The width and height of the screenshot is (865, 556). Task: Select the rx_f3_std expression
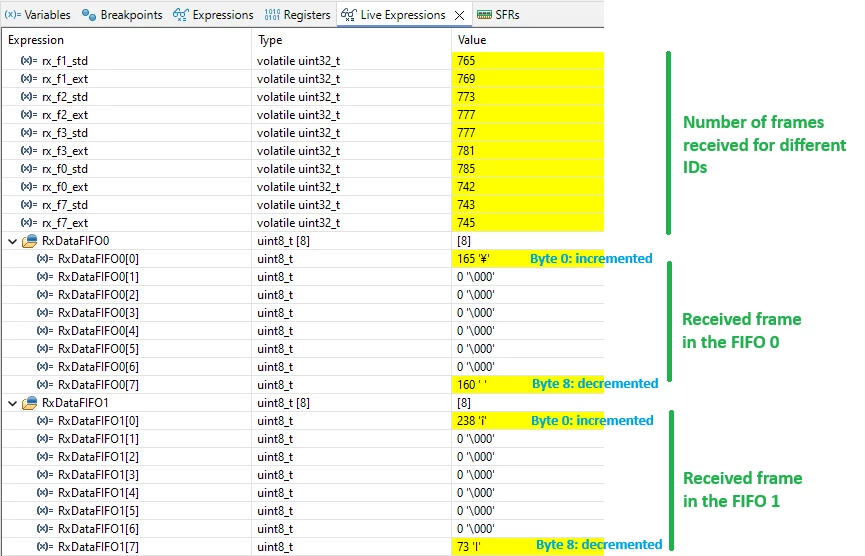click(65, 133)
